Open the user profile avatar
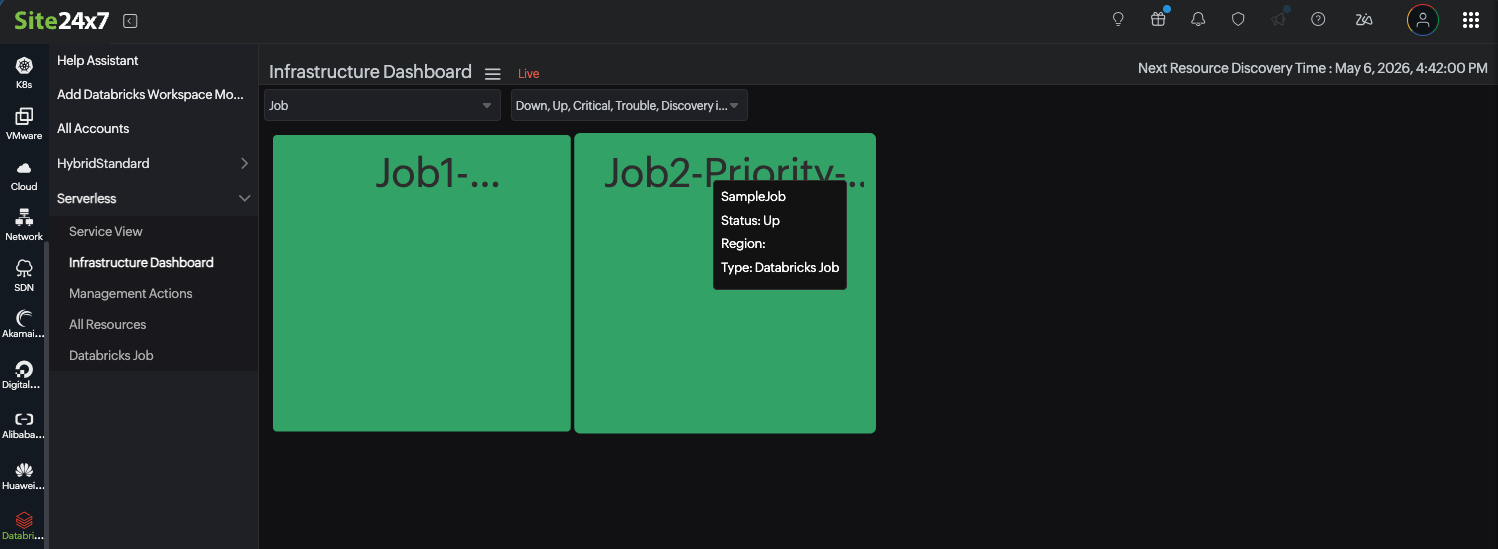Screen dimensions: 1498x549 pos(1422,19)
